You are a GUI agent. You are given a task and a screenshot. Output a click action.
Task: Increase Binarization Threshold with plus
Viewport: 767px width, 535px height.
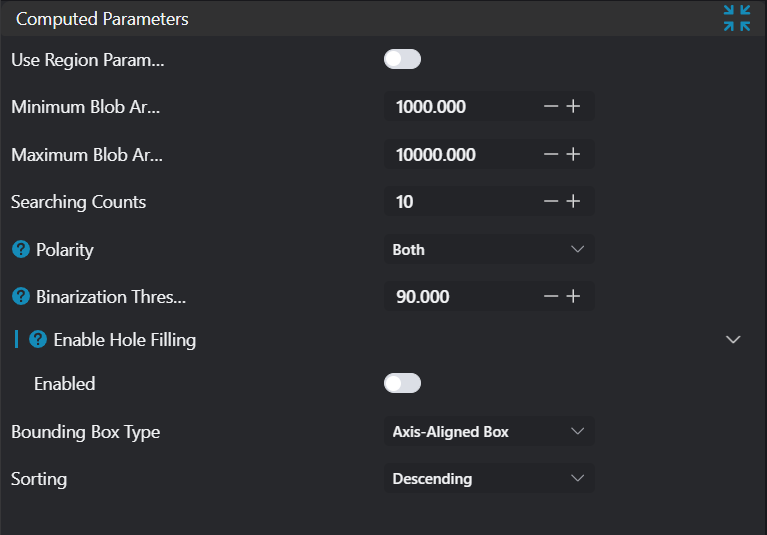[573, 296]
